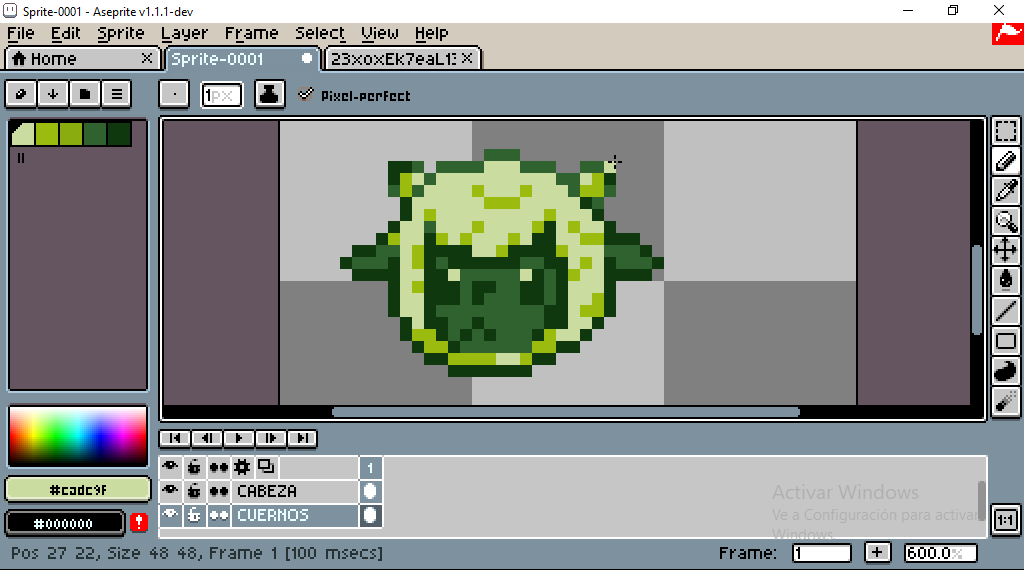Select the Move tool
This screenshot has width=1024, height=570.
click(1006, 251)
